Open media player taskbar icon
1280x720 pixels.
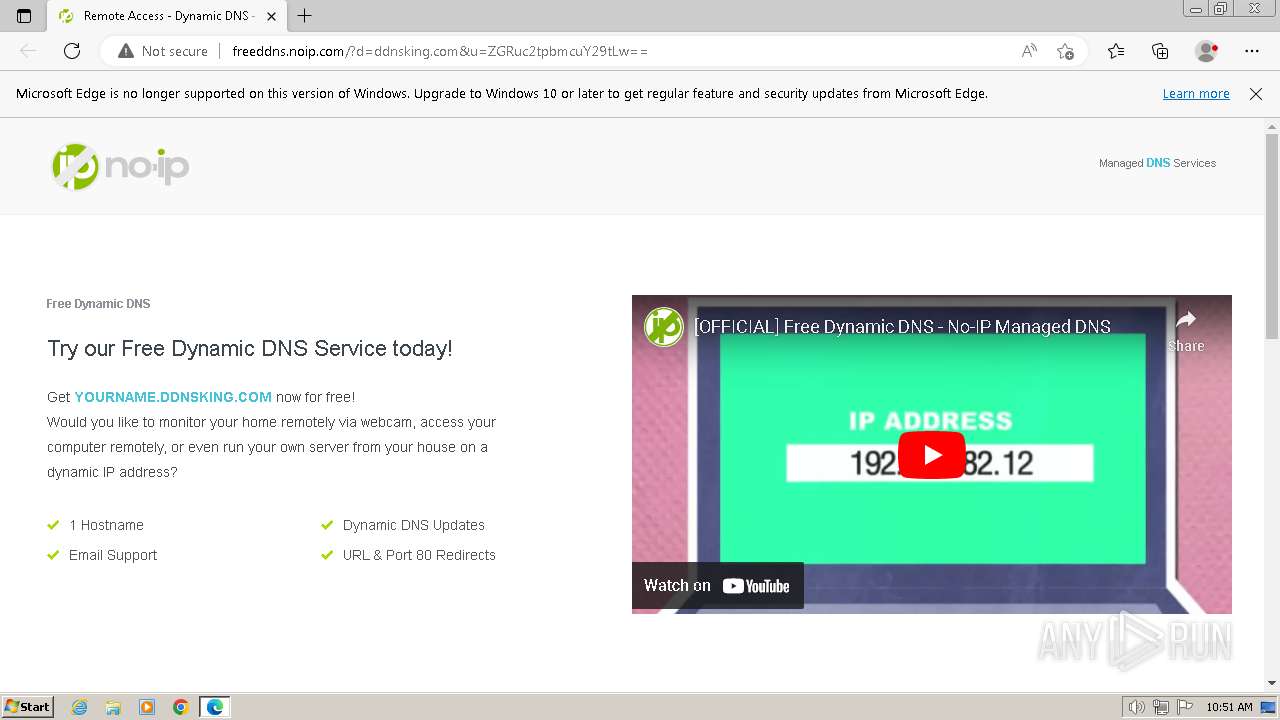pos(147,707)
